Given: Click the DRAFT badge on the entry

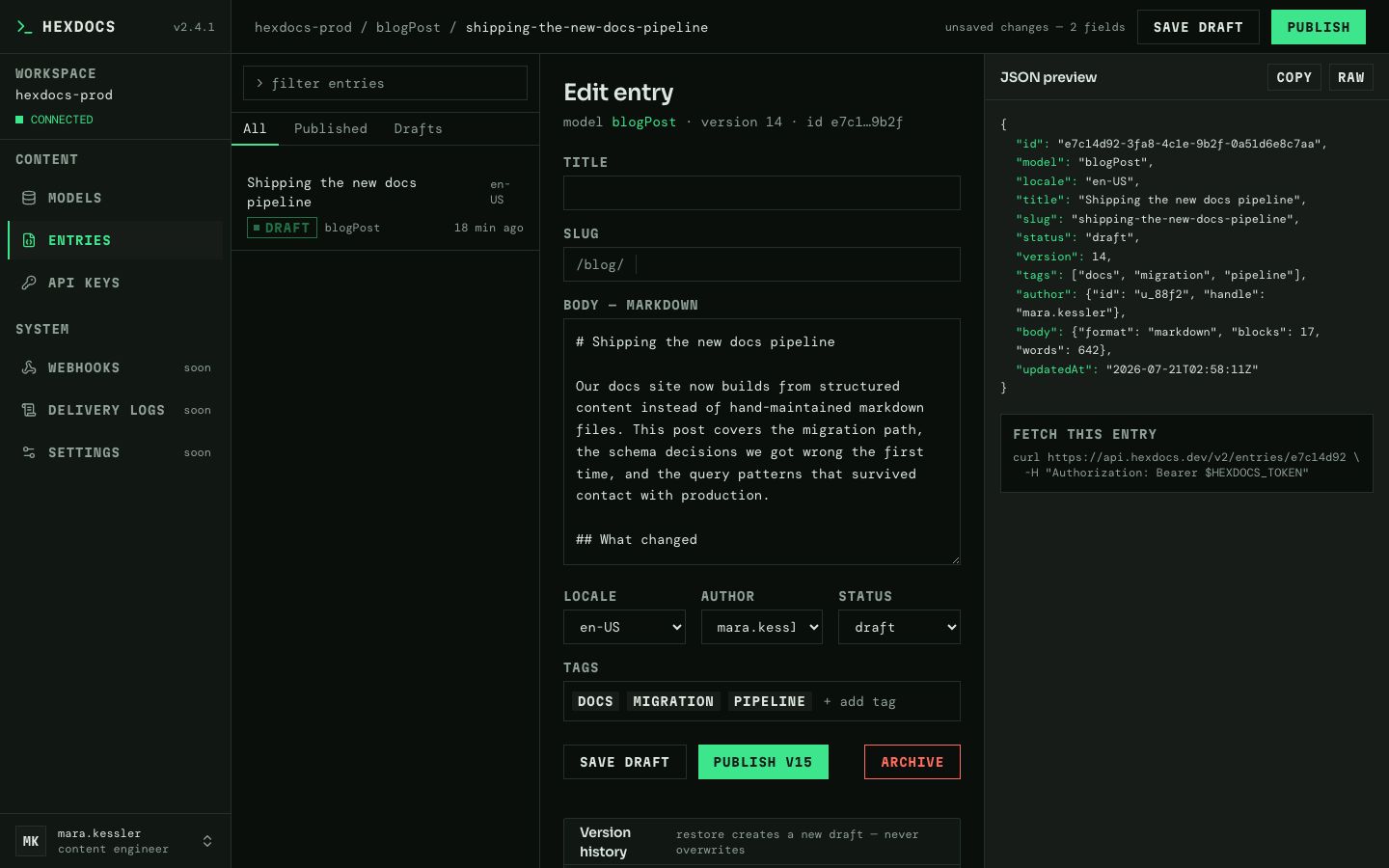Looking at the screenshot, I should pos(282,228).
